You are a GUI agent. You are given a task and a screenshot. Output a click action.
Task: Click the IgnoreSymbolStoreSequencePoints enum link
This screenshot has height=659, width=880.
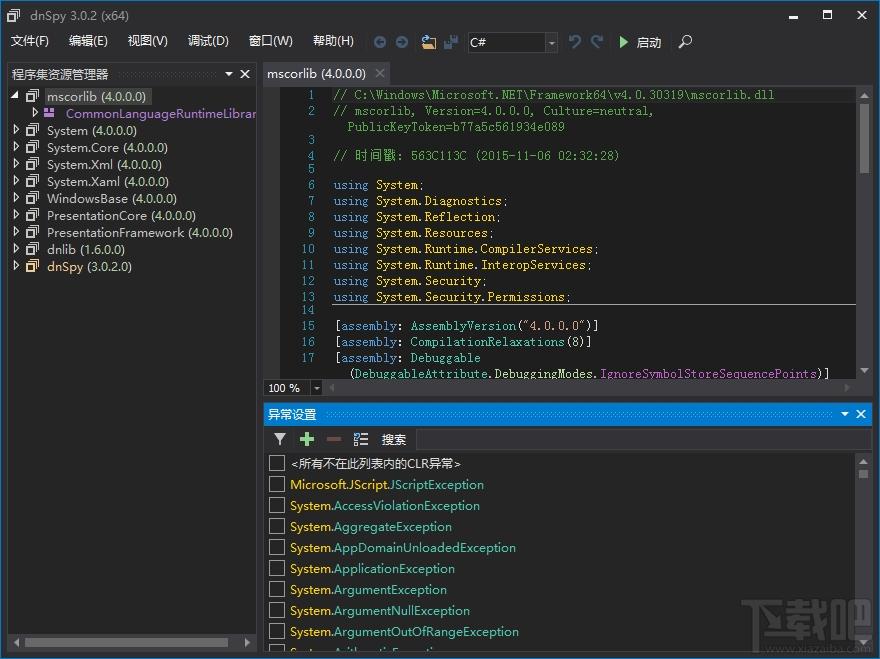[x=708, y=373]
